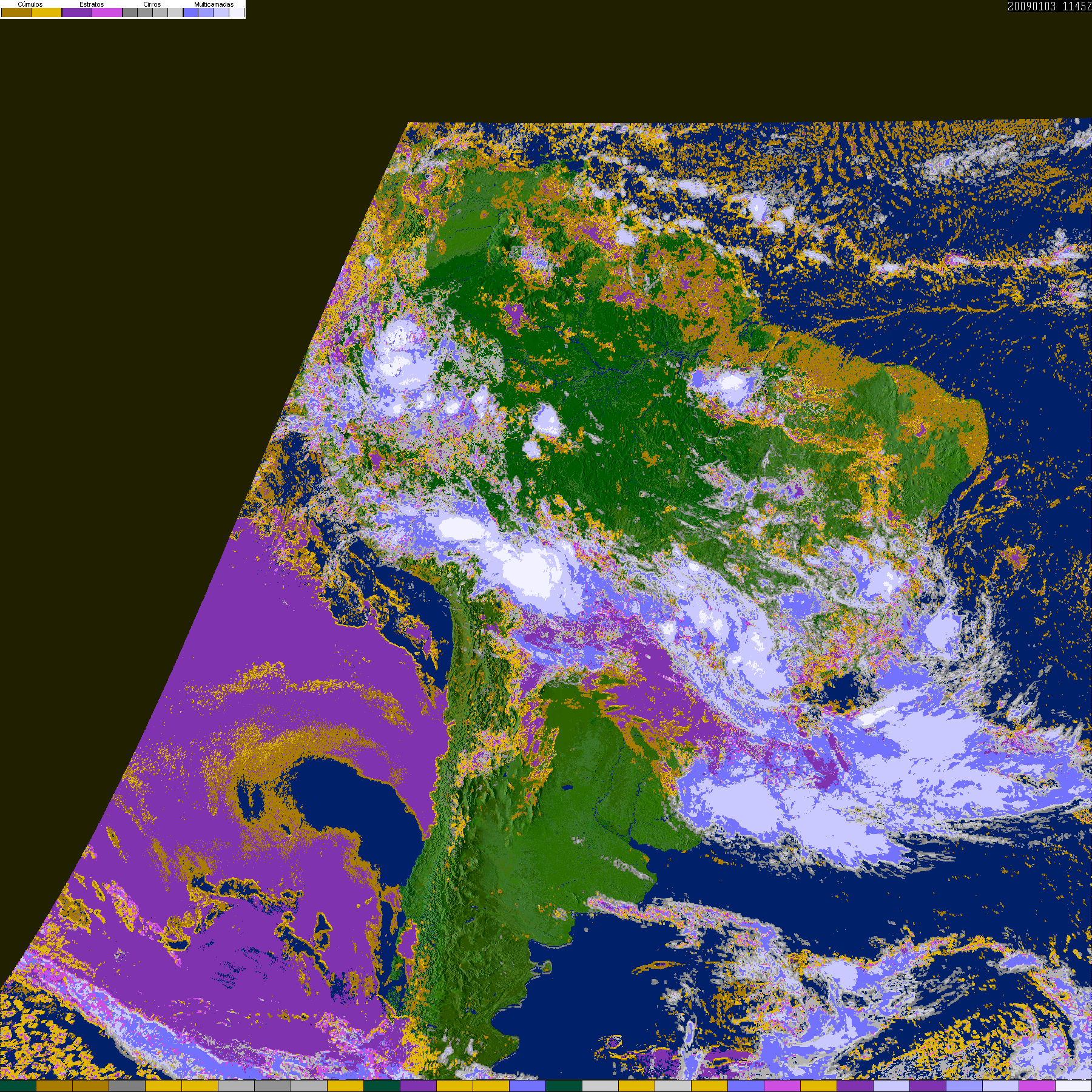Choose the palest near-white Multicamadas legend swatch
The image size is (1092, 1092).
pos(236,12)
